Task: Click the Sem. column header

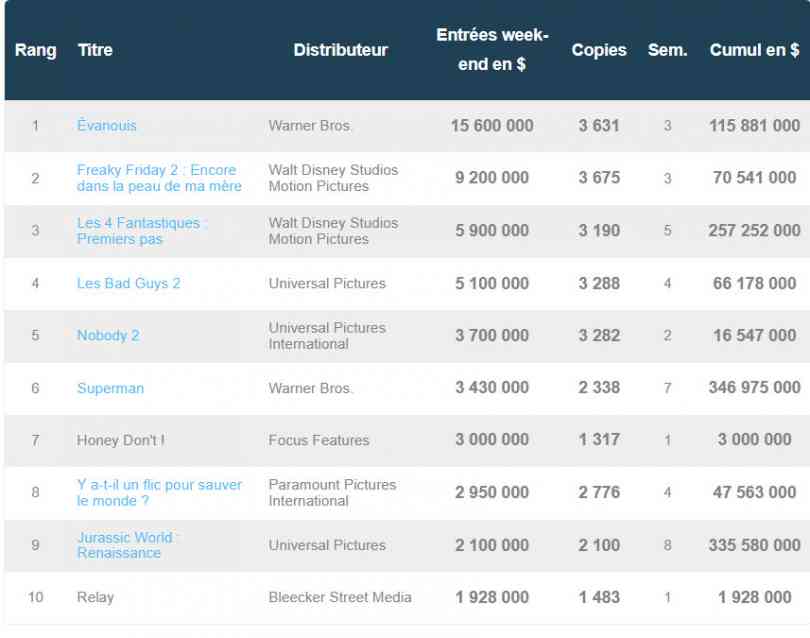Action: (667, 50)
